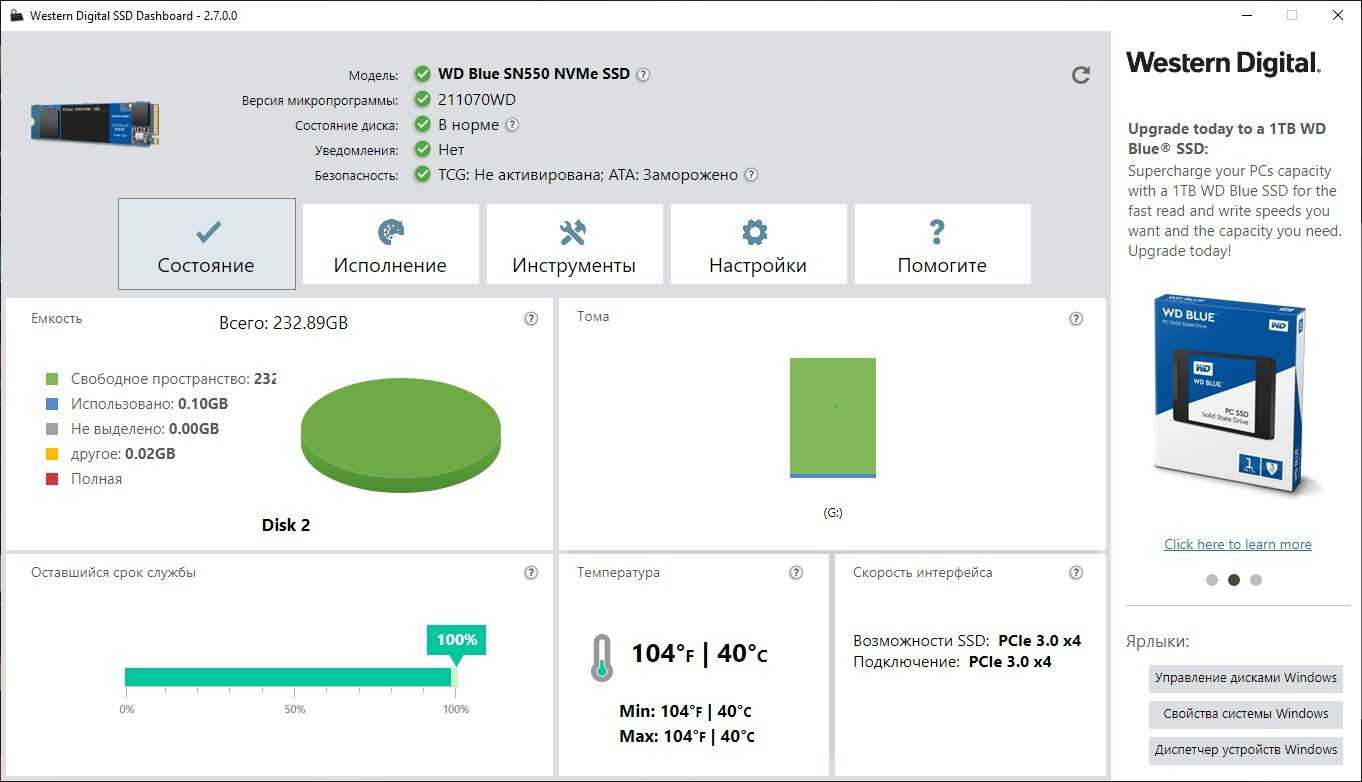The height and width of the screenshot is (782, 1362).
Task: Click help icon in Температура panel
Action: click(x=796, y=573)
